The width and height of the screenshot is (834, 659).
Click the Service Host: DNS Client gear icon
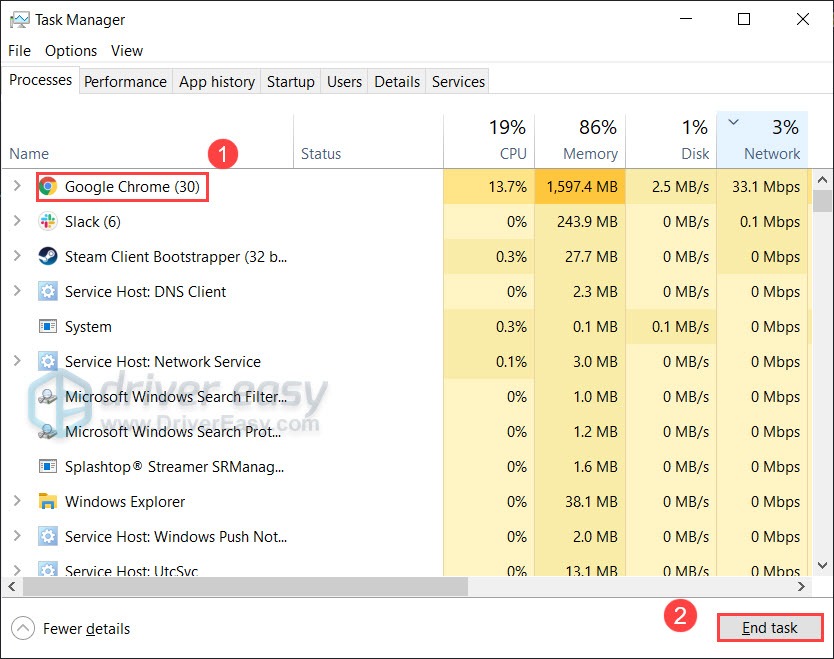pyautogui.click(x=48, y=291)
